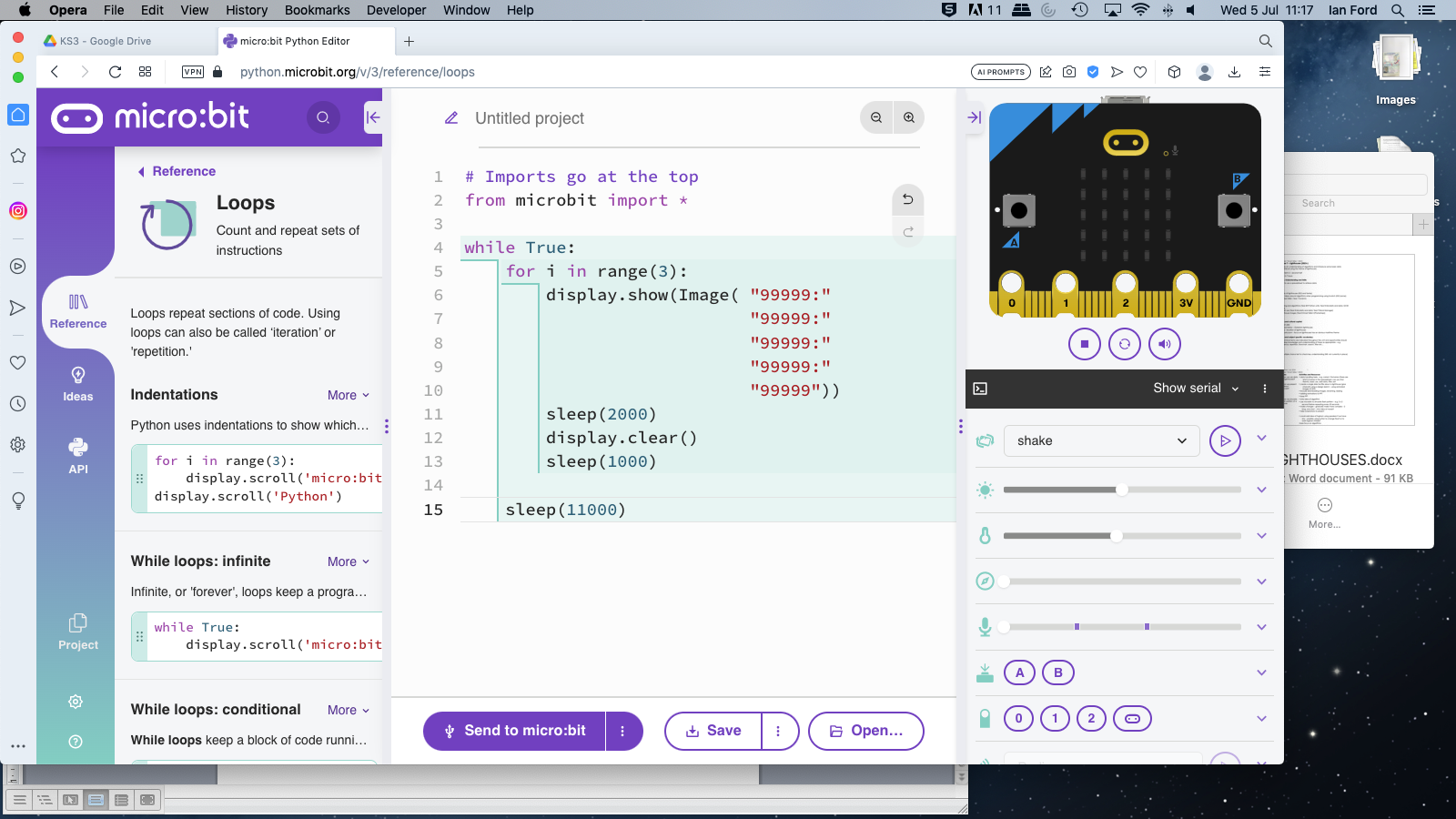The height and width of the screenshot is (819, 1456).
Task: Click the undo arrow in code editor
Action: coord(907,199)
